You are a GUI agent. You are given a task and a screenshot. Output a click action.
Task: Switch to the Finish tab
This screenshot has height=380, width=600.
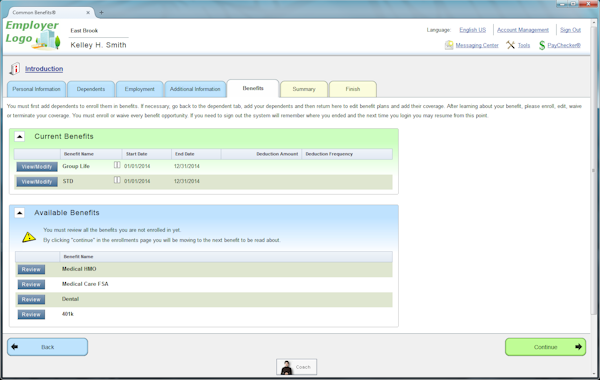353,89
